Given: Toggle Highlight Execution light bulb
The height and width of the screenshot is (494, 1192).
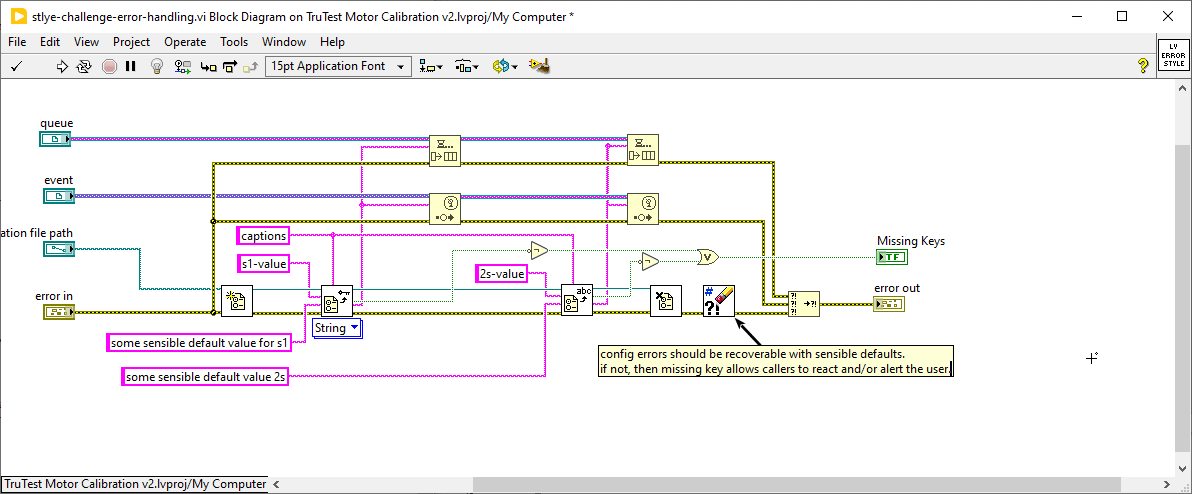Looking at the screenshot, I should click(157, 66).
